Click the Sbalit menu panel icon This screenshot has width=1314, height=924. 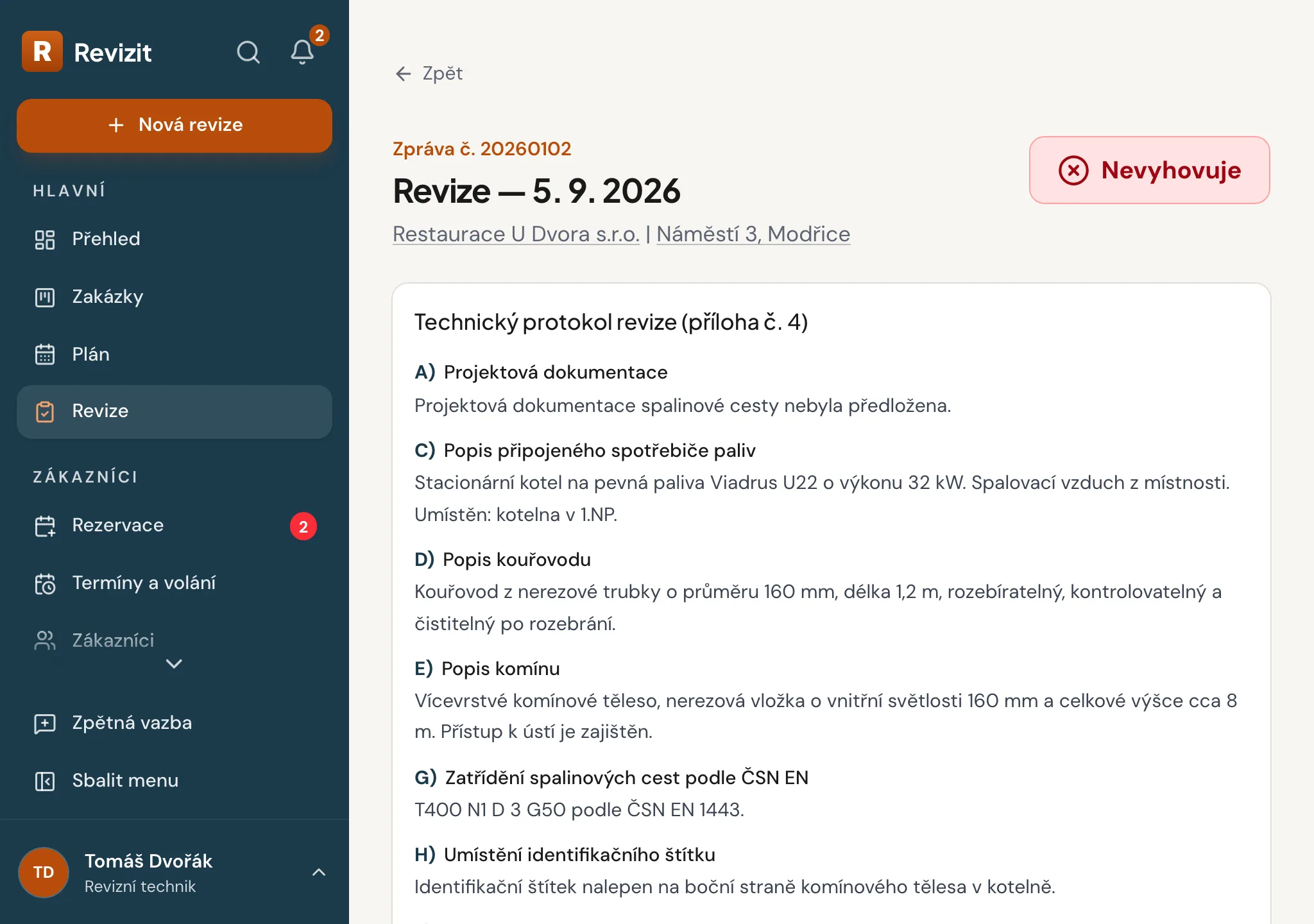pos(45,781)
